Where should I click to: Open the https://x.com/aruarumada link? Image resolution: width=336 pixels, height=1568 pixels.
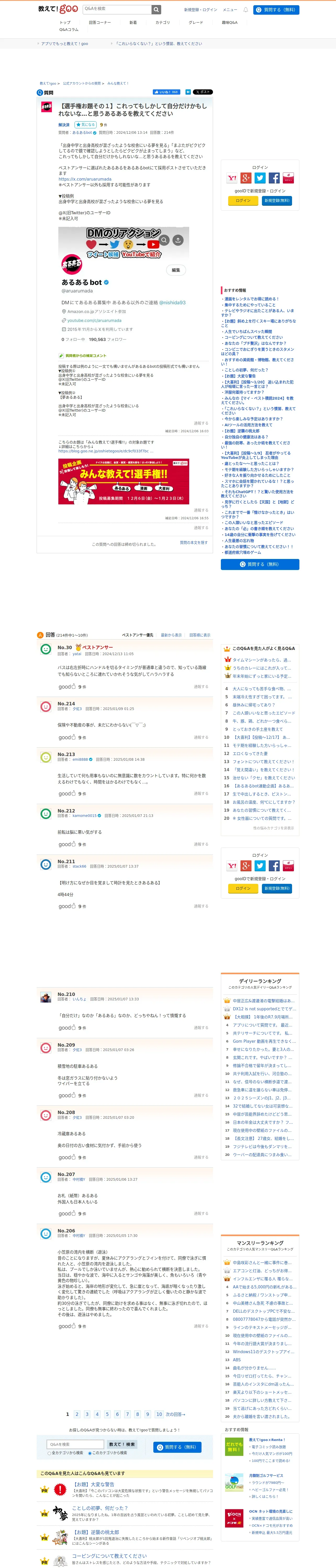point(85,179)
